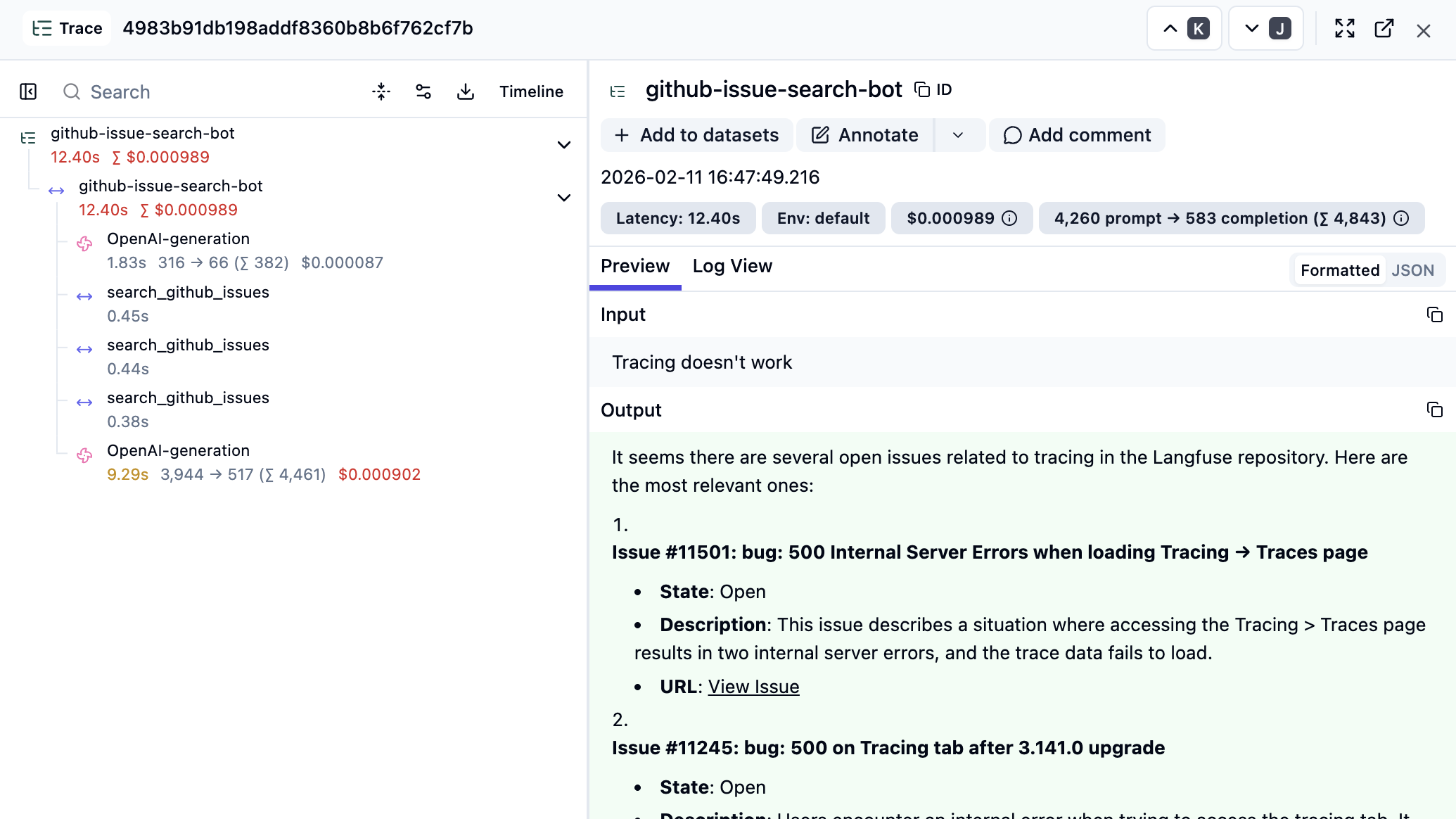Click inside the Search field
Image resolution: width=1456 pixels, height=819 pixels.
pyautogui.click(x=176, y=91)
